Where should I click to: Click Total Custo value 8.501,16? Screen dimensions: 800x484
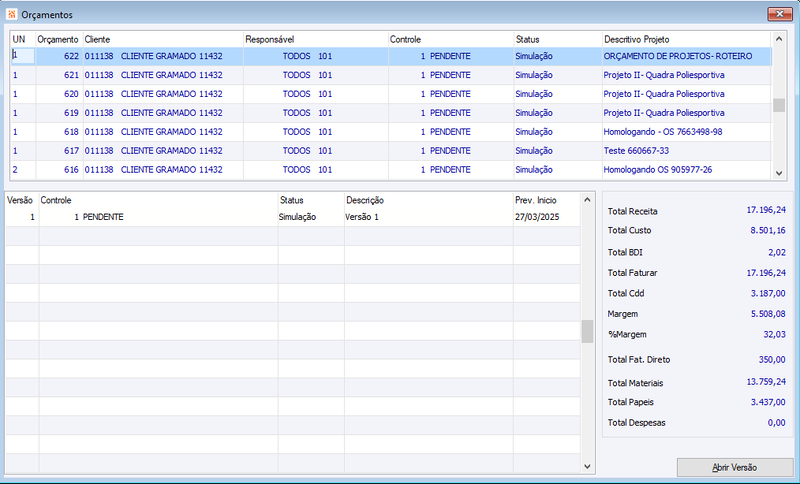(768, 230)
